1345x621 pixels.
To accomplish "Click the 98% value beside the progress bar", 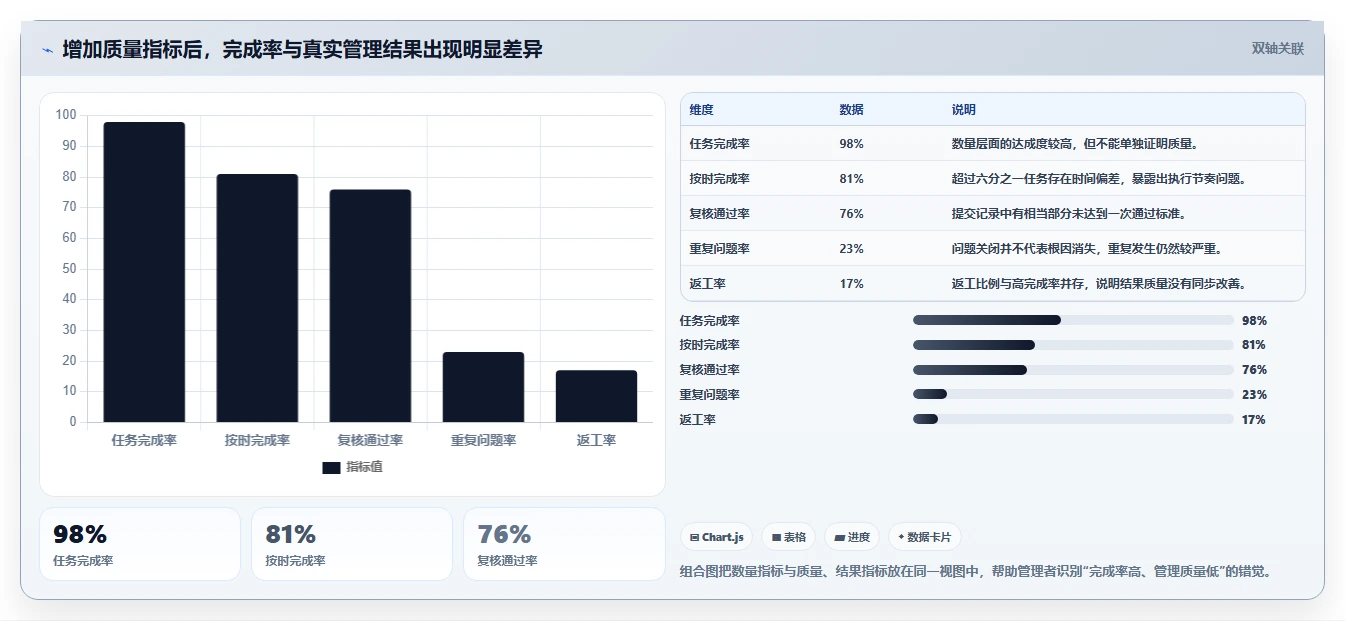I will coord(1254,321).
